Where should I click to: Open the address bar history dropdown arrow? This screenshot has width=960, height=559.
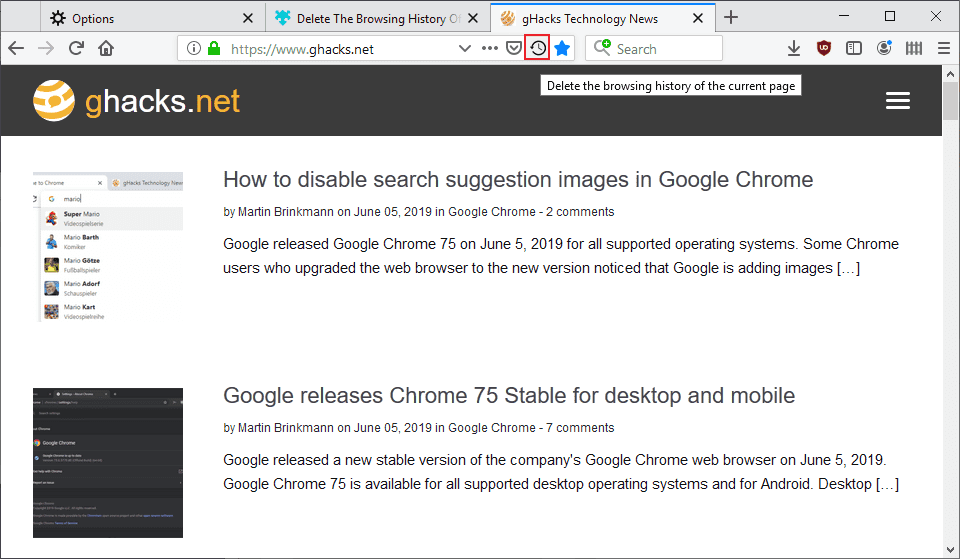pyautogui.click(x=465, y=48)
